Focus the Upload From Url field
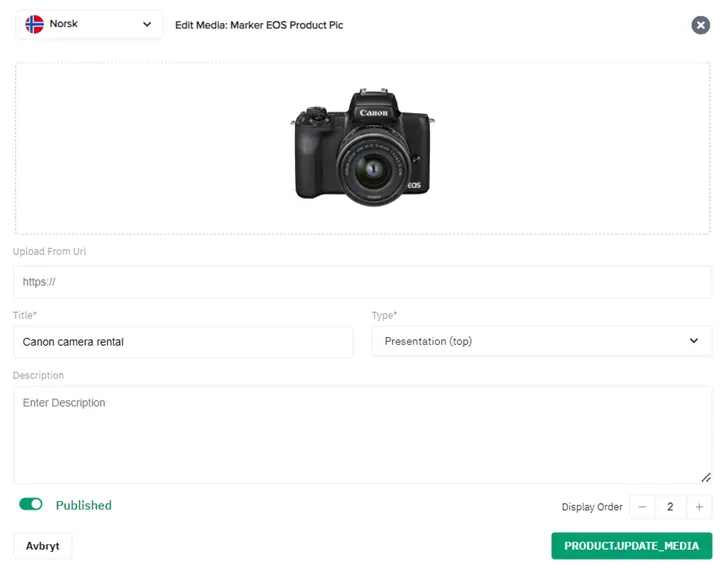This screenshot has height=575, width=724. (362, 282)
